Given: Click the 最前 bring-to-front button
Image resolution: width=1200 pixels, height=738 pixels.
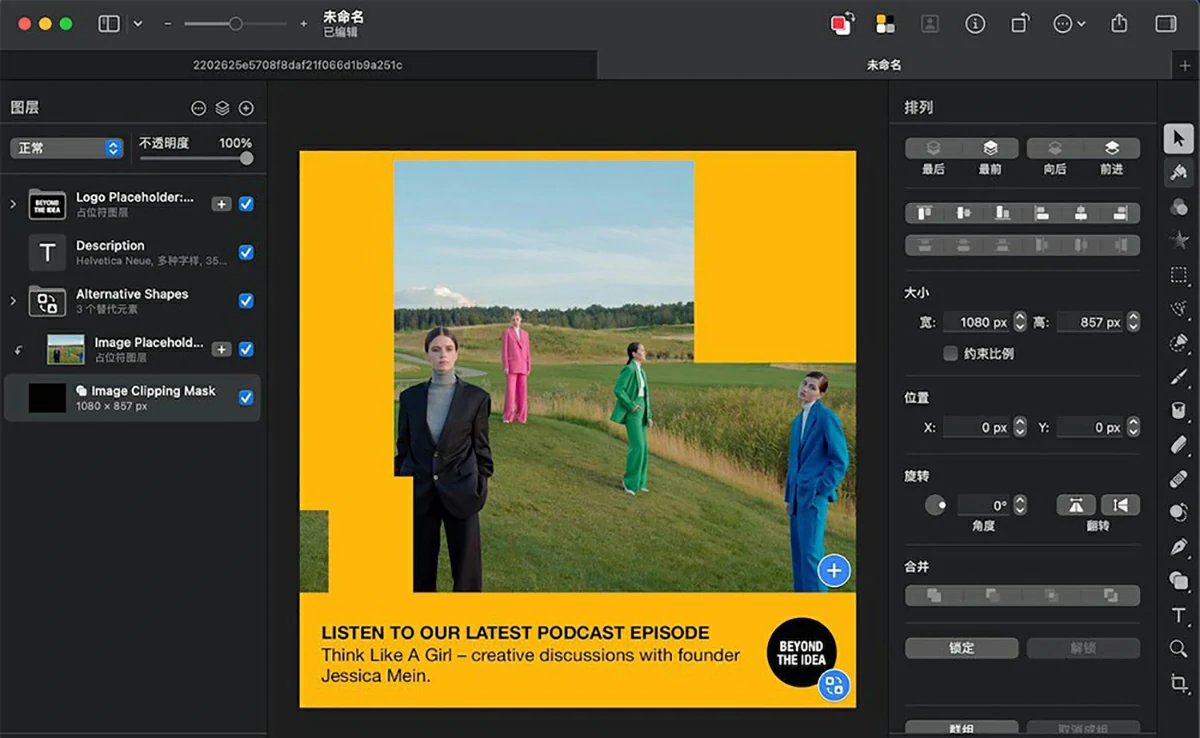Looking at the screenshot, I should coord(990,148).
